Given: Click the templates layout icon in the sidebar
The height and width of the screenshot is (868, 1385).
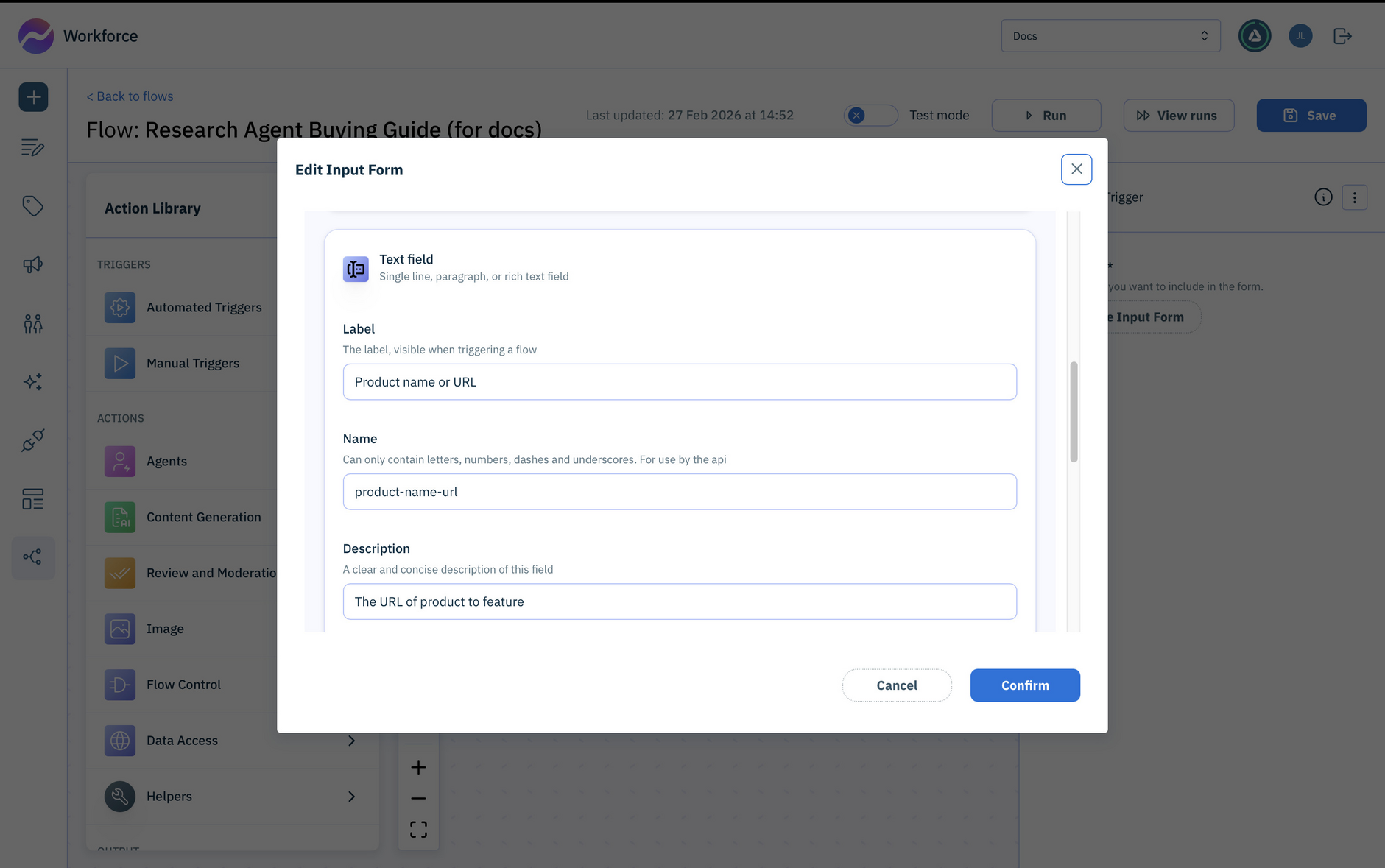Looking at the screenshot, I should [33, 499].
